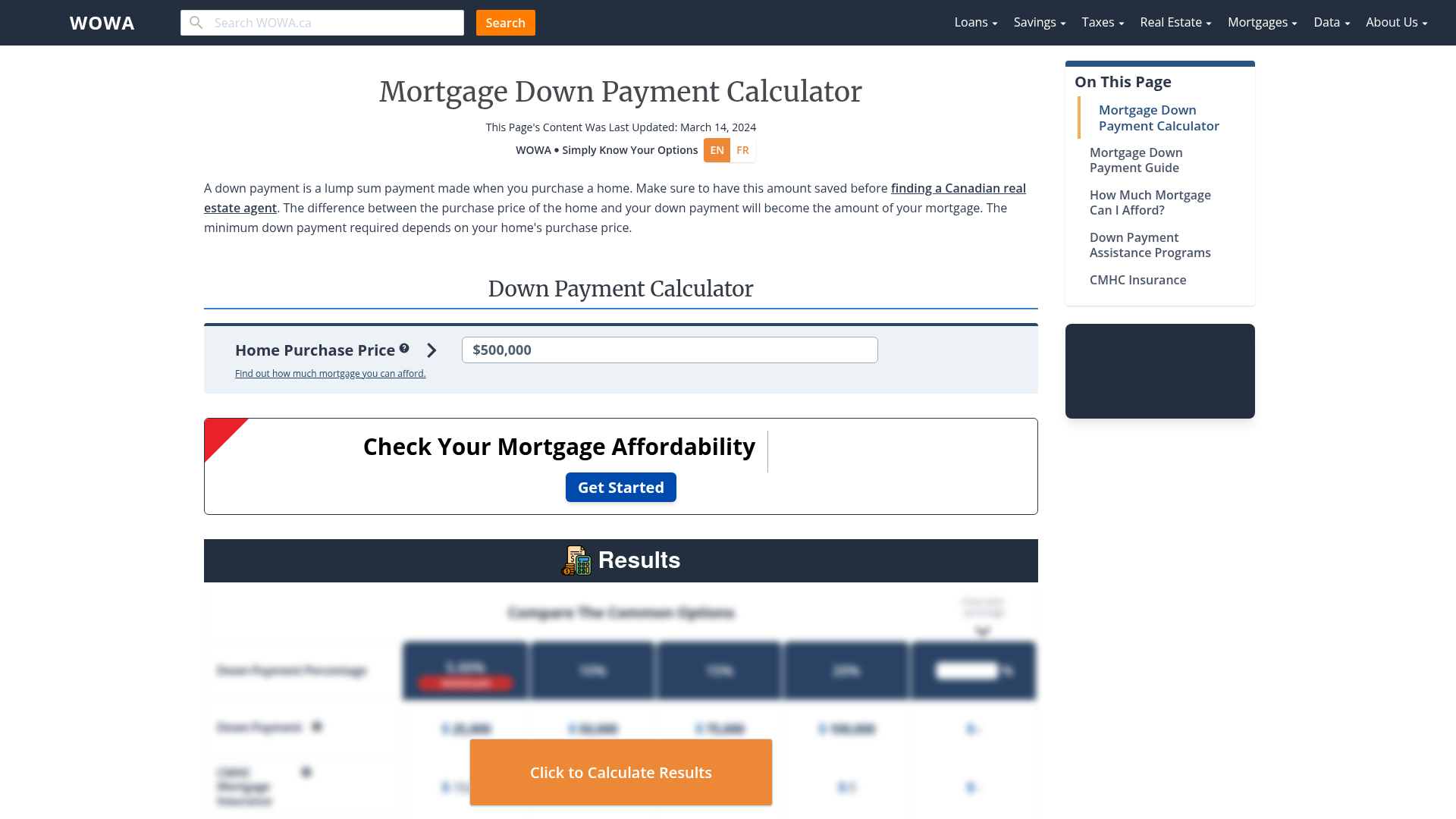Click Find out how much mortgage link
The image size is (1456, 819).
(x=330, y=373)
